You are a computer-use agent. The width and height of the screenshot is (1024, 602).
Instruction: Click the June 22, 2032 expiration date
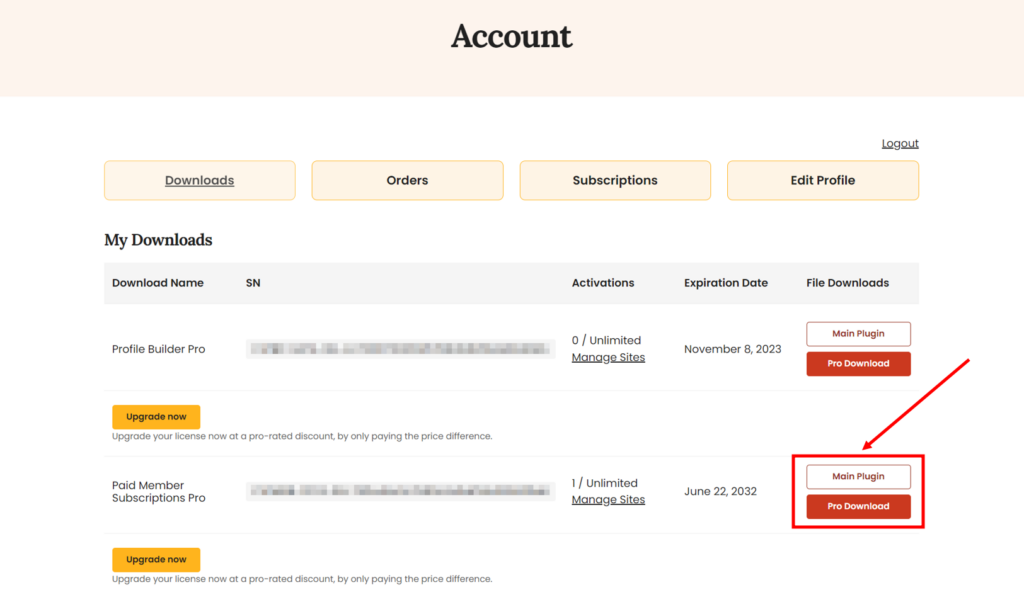coord(720,492)
